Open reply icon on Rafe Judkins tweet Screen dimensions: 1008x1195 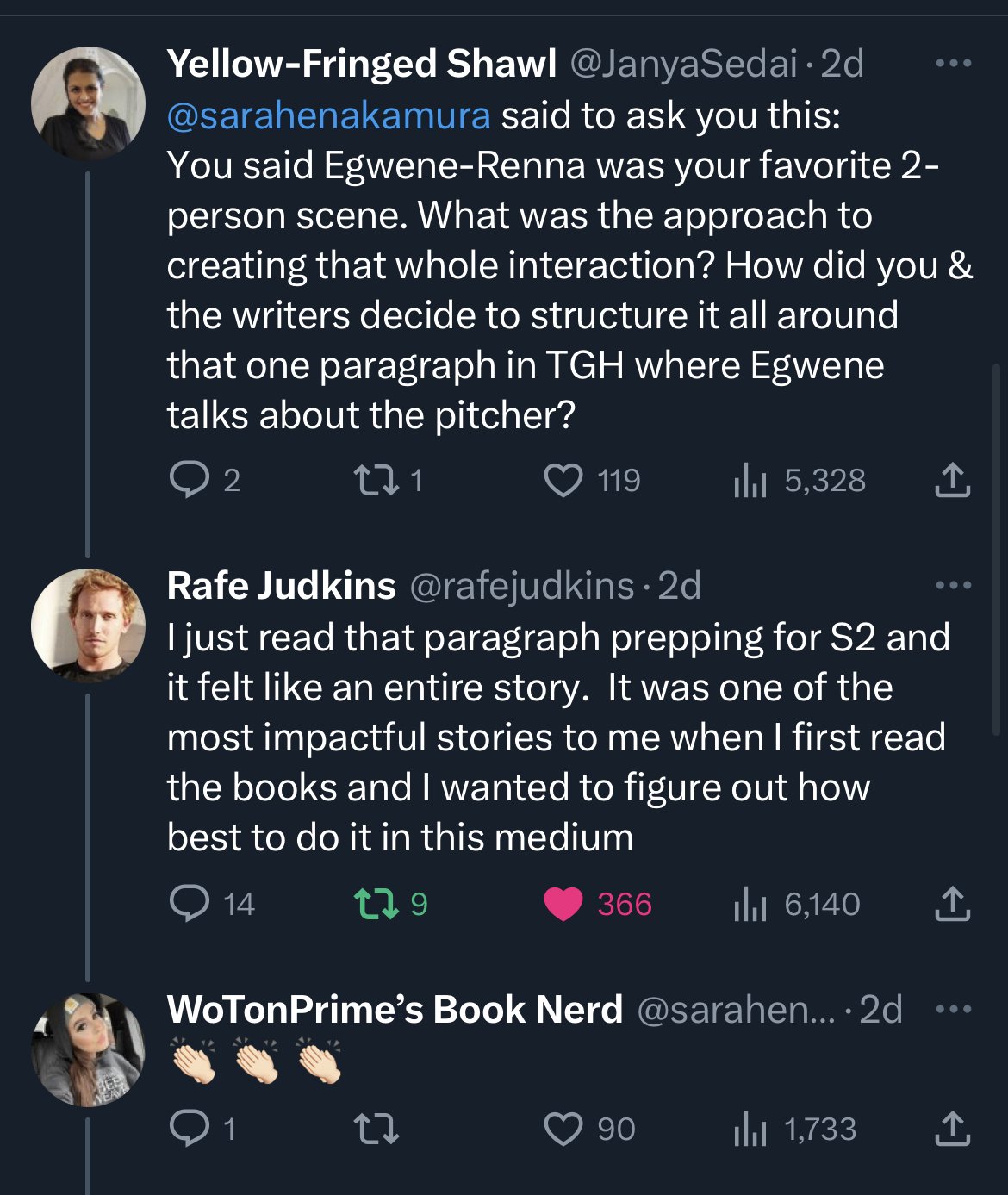pyautogui.click(x=189, y=904)
